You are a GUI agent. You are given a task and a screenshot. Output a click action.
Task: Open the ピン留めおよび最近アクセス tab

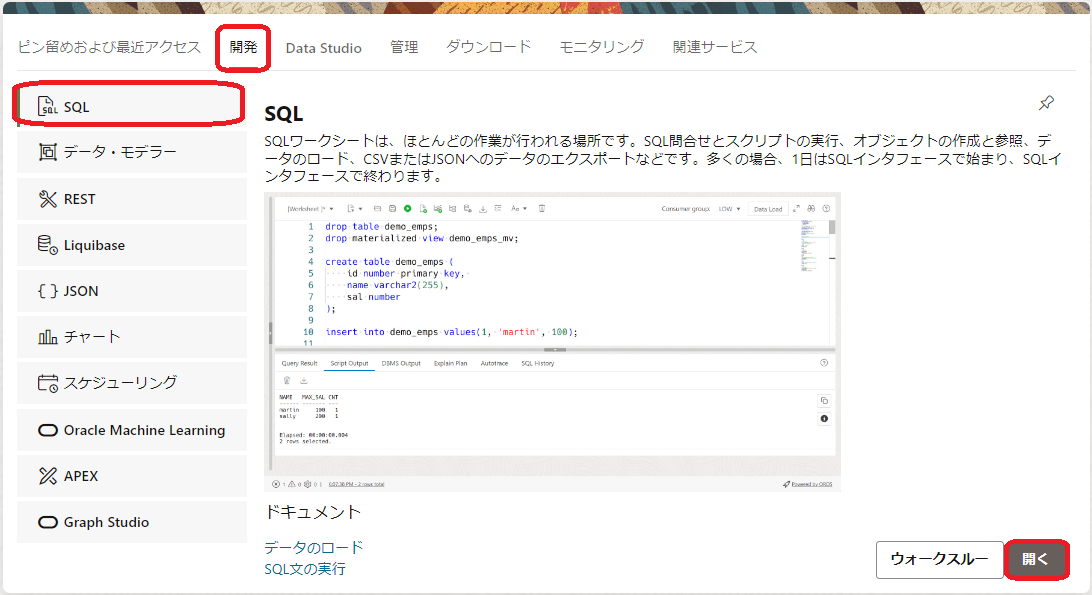pos(109,47)
